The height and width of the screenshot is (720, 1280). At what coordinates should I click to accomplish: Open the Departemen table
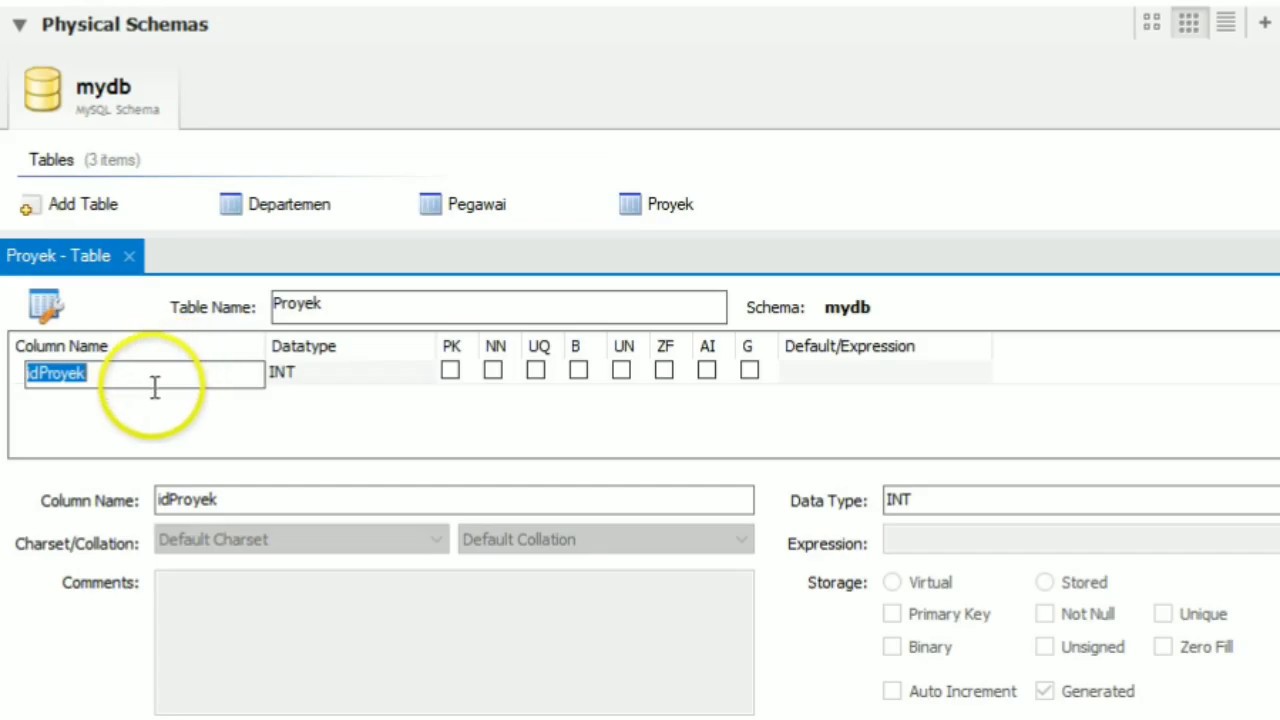tap(275, 205)
